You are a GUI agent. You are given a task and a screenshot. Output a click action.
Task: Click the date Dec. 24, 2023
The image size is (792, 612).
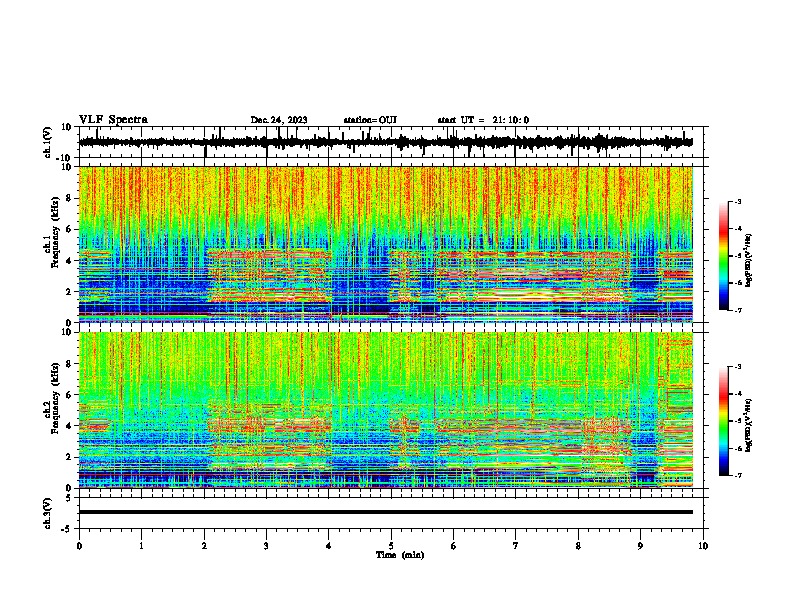pos(279,120)
